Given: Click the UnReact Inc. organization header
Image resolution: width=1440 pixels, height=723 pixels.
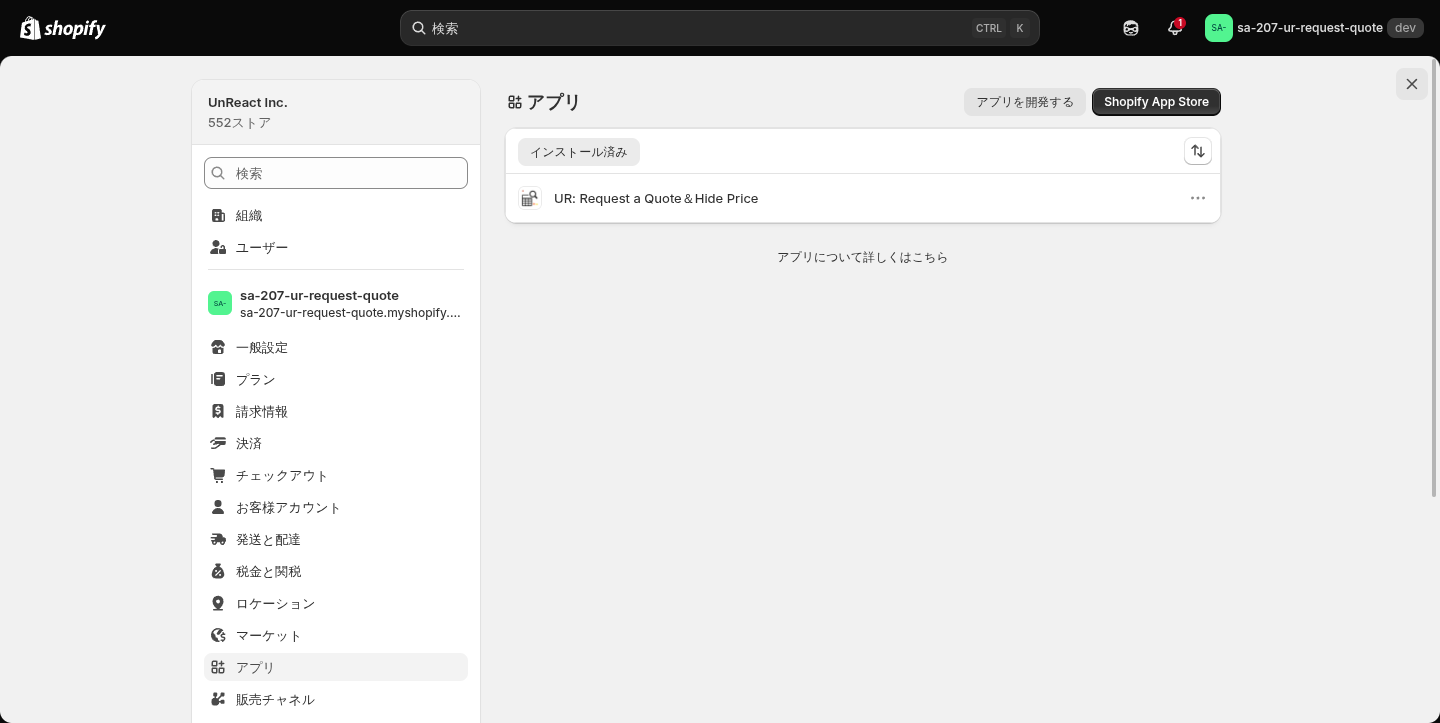Looking at the screenshot, I should (336, 112).
